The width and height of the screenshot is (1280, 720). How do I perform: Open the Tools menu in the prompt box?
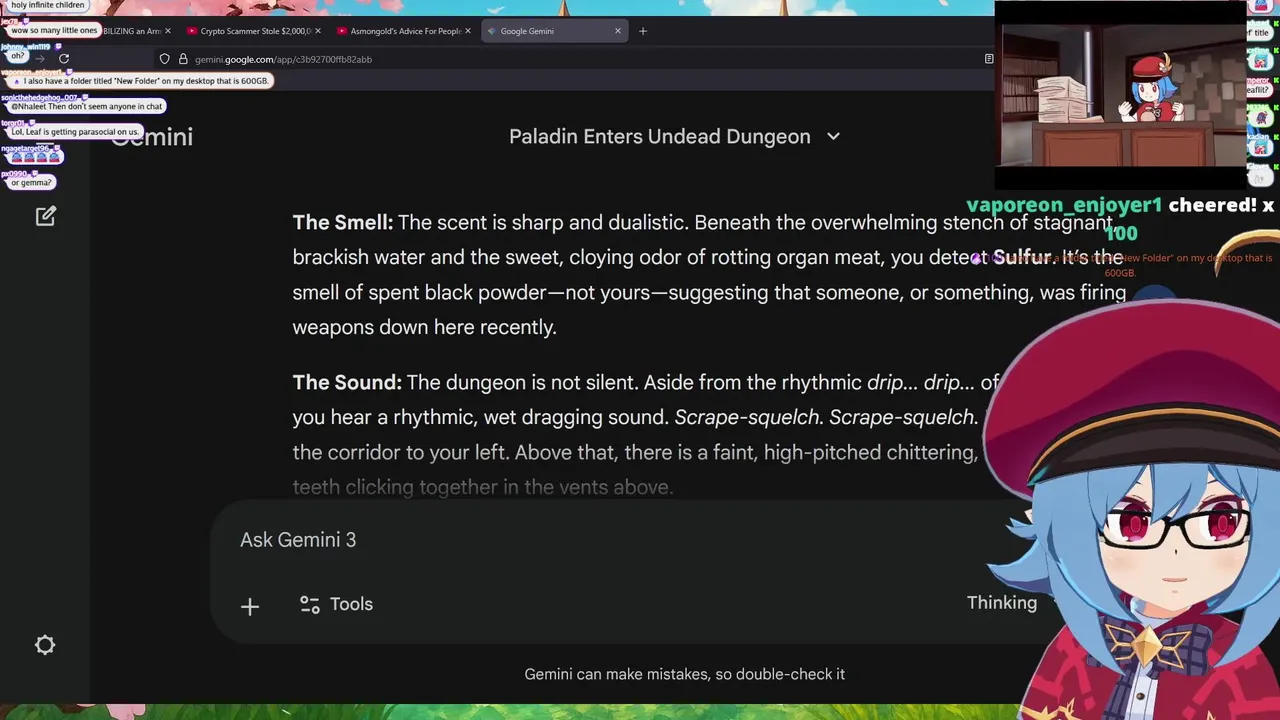point(336,604)
